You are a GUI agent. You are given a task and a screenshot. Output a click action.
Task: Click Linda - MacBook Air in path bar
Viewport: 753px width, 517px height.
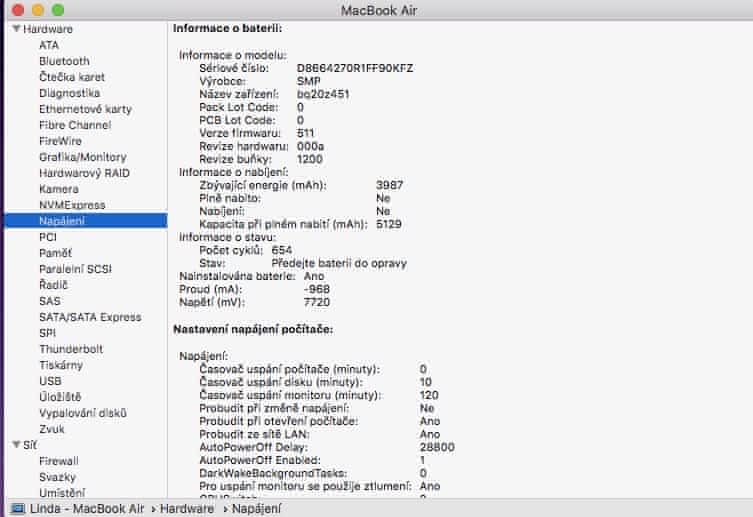[x=87, y=509]
